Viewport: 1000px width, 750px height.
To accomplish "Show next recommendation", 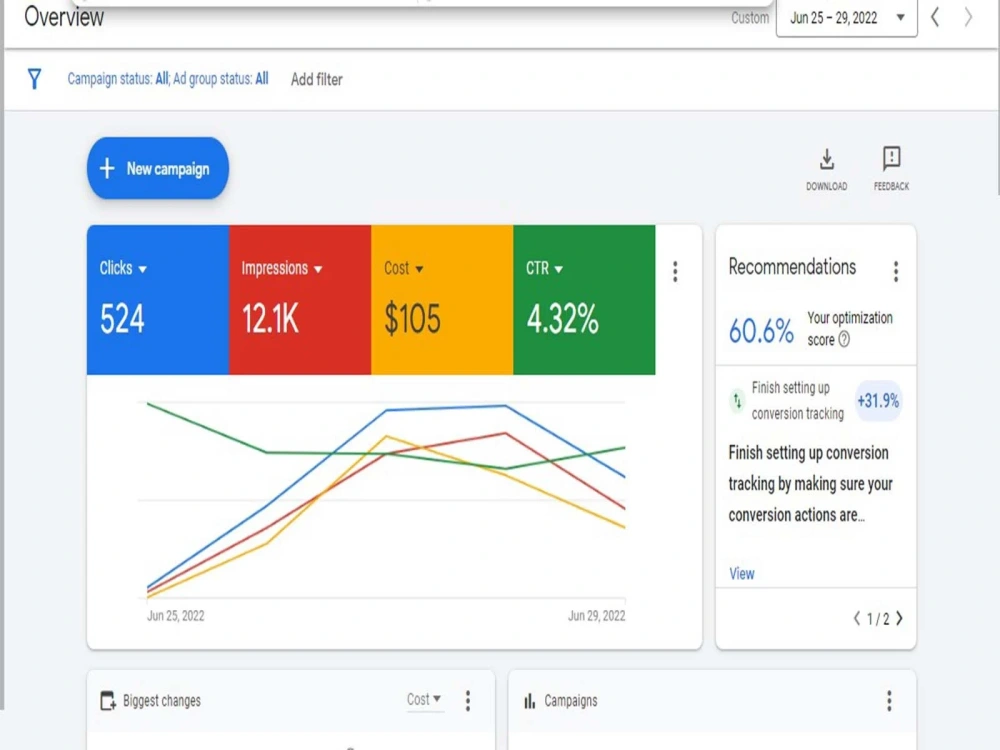I will pos(899,619).
